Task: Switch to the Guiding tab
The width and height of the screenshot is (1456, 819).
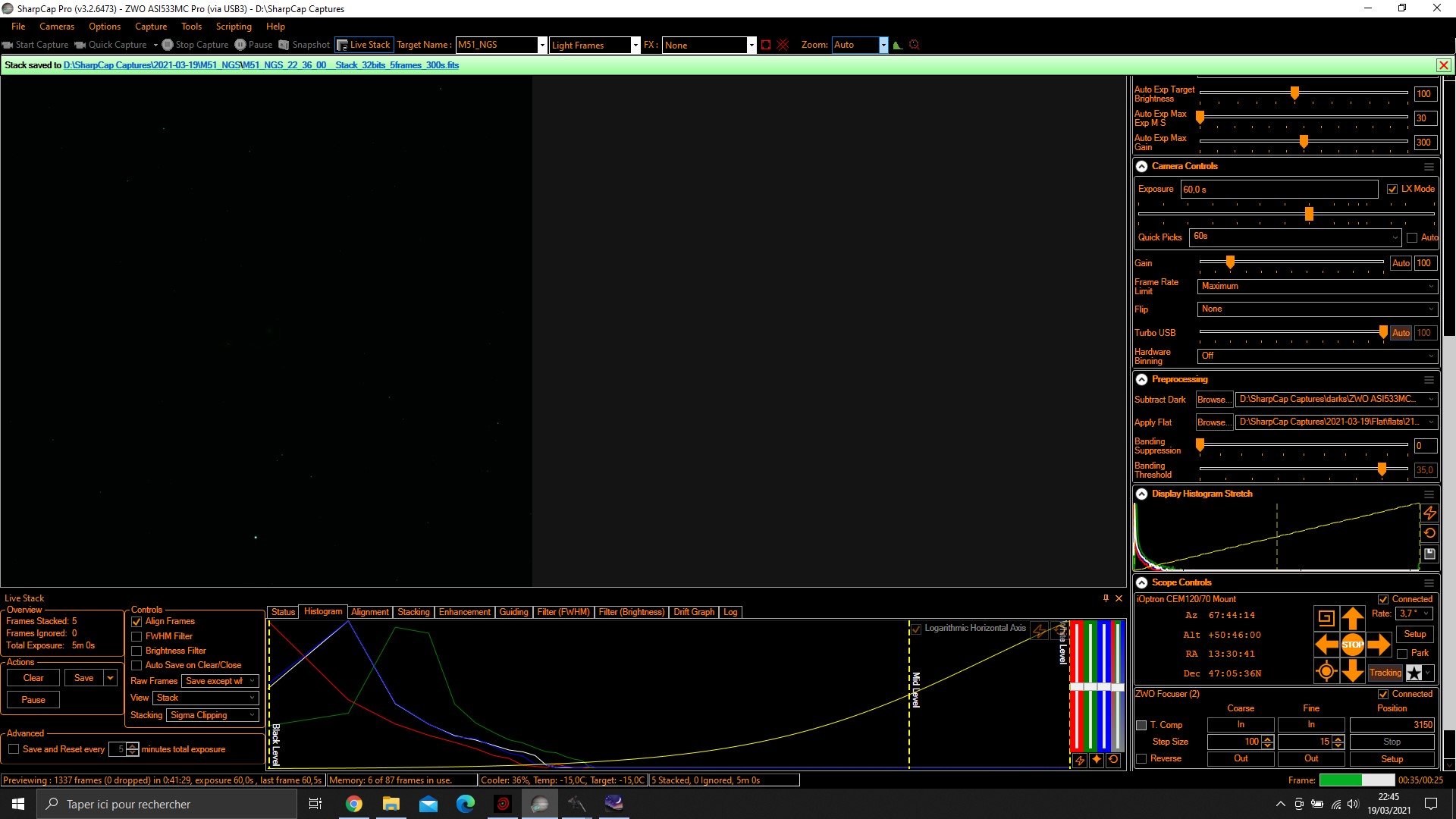Action: pos(513,612)
